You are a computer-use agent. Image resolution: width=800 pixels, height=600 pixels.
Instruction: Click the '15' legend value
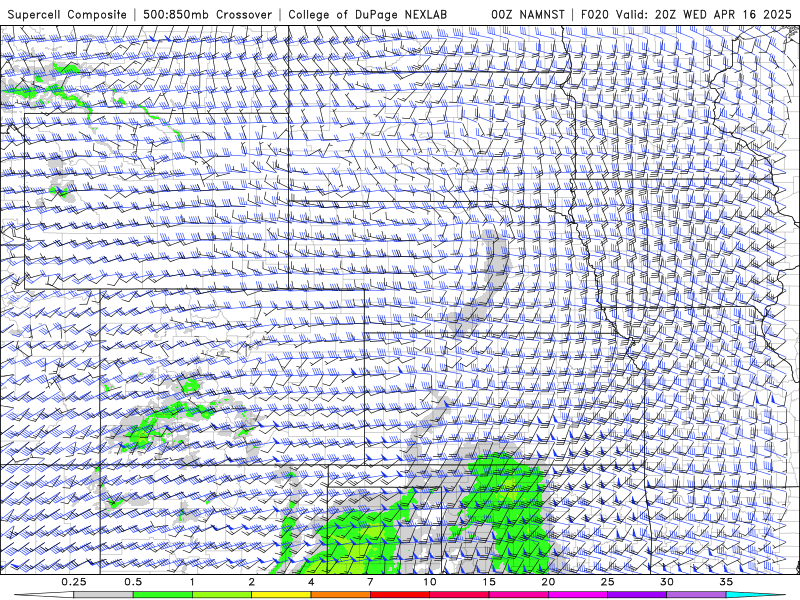coord(489,582)
